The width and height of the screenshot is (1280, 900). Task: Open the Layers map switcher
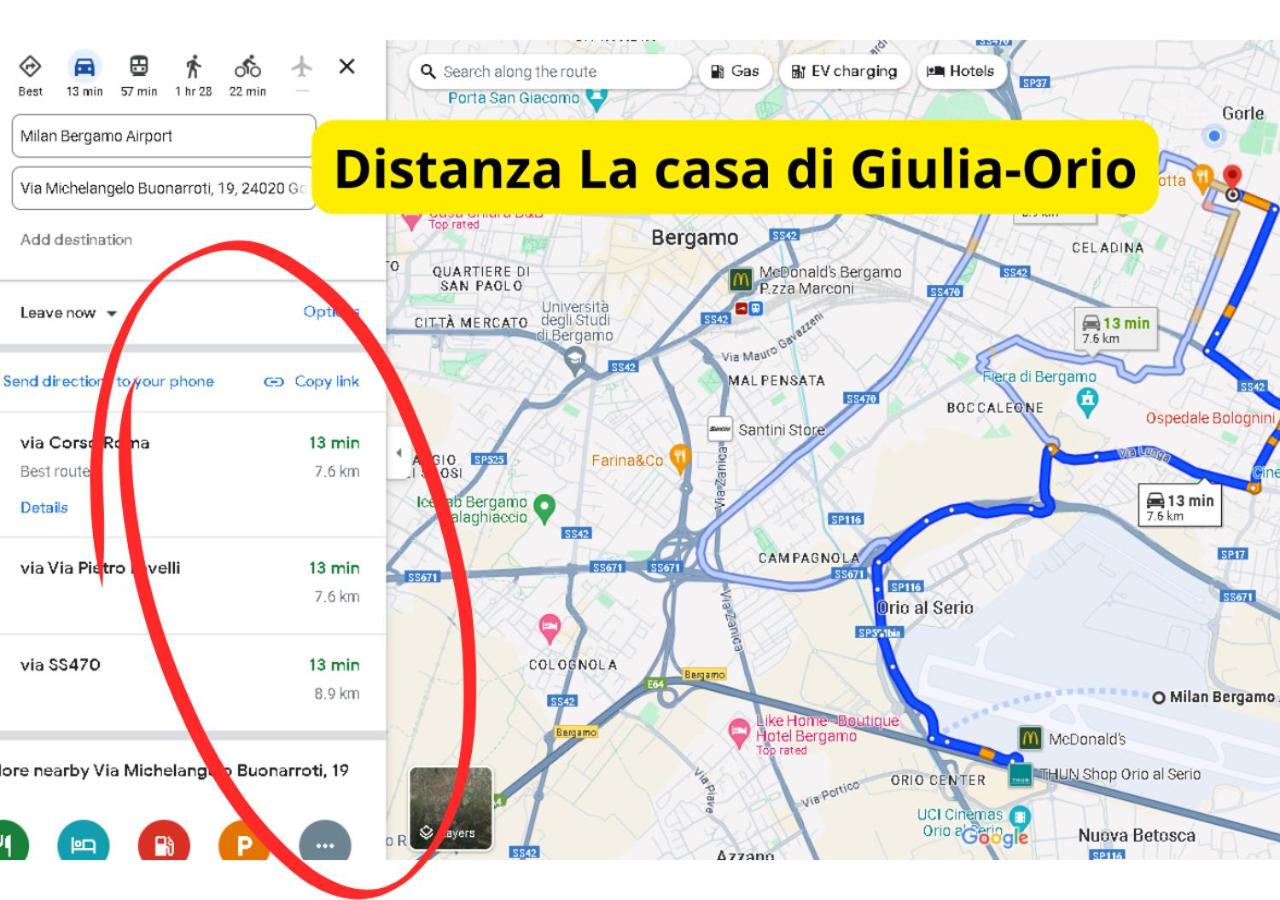451,808
